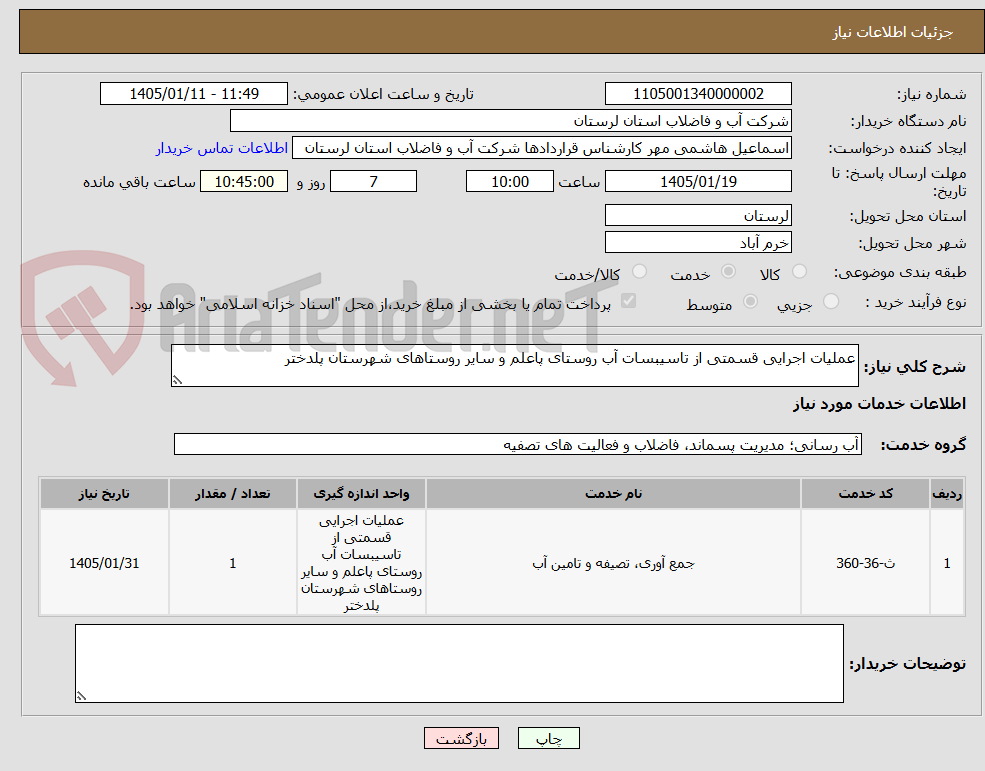985x771 pixels.
Task: Click the remaining time field 10:45:00
Action: (244, 182)
